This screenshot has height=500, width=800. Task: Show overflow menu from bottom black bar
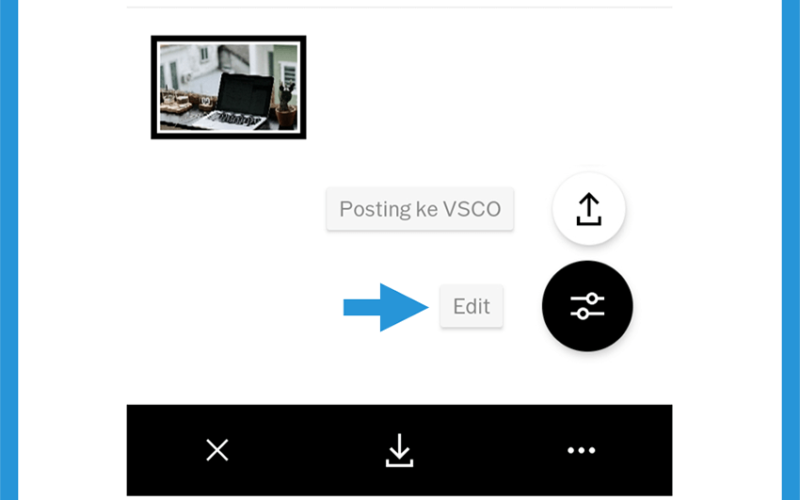(581, 450)
